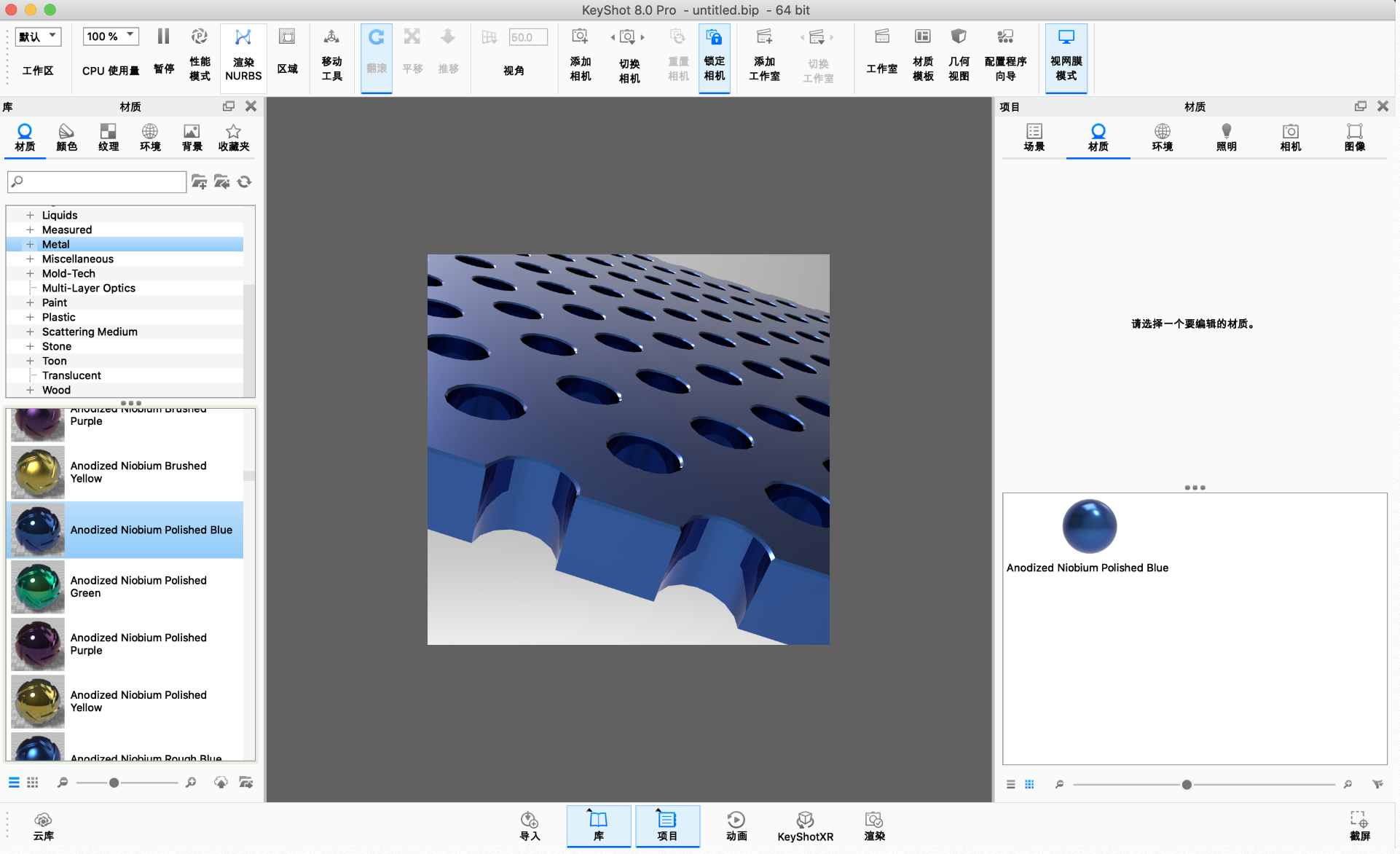Open the KeyShotXR wizard
Image resolution: width=1400 pixels, height=854 pixels.
(x=805, y=826)
